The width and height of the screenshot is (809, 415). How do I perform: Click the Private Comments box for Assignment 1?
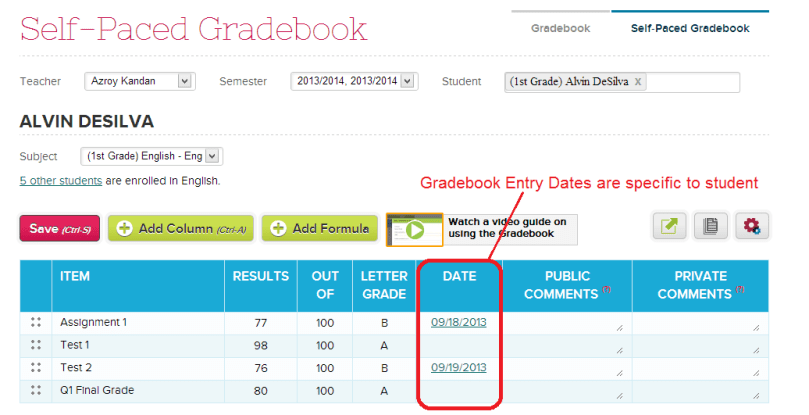pyautogui.click(x=700, y=323)
